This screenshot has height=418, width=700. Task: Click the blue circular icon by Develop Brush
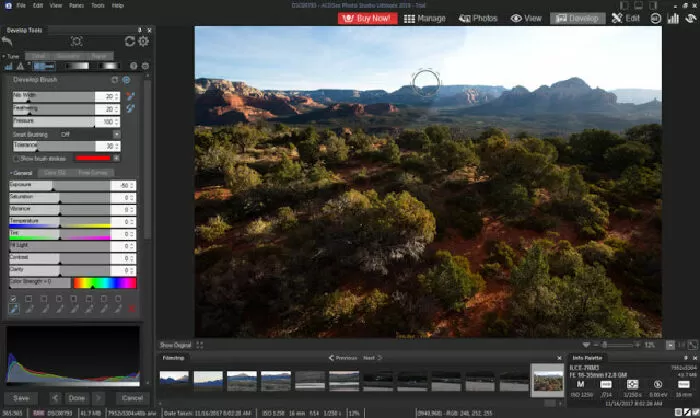[126, 79]
